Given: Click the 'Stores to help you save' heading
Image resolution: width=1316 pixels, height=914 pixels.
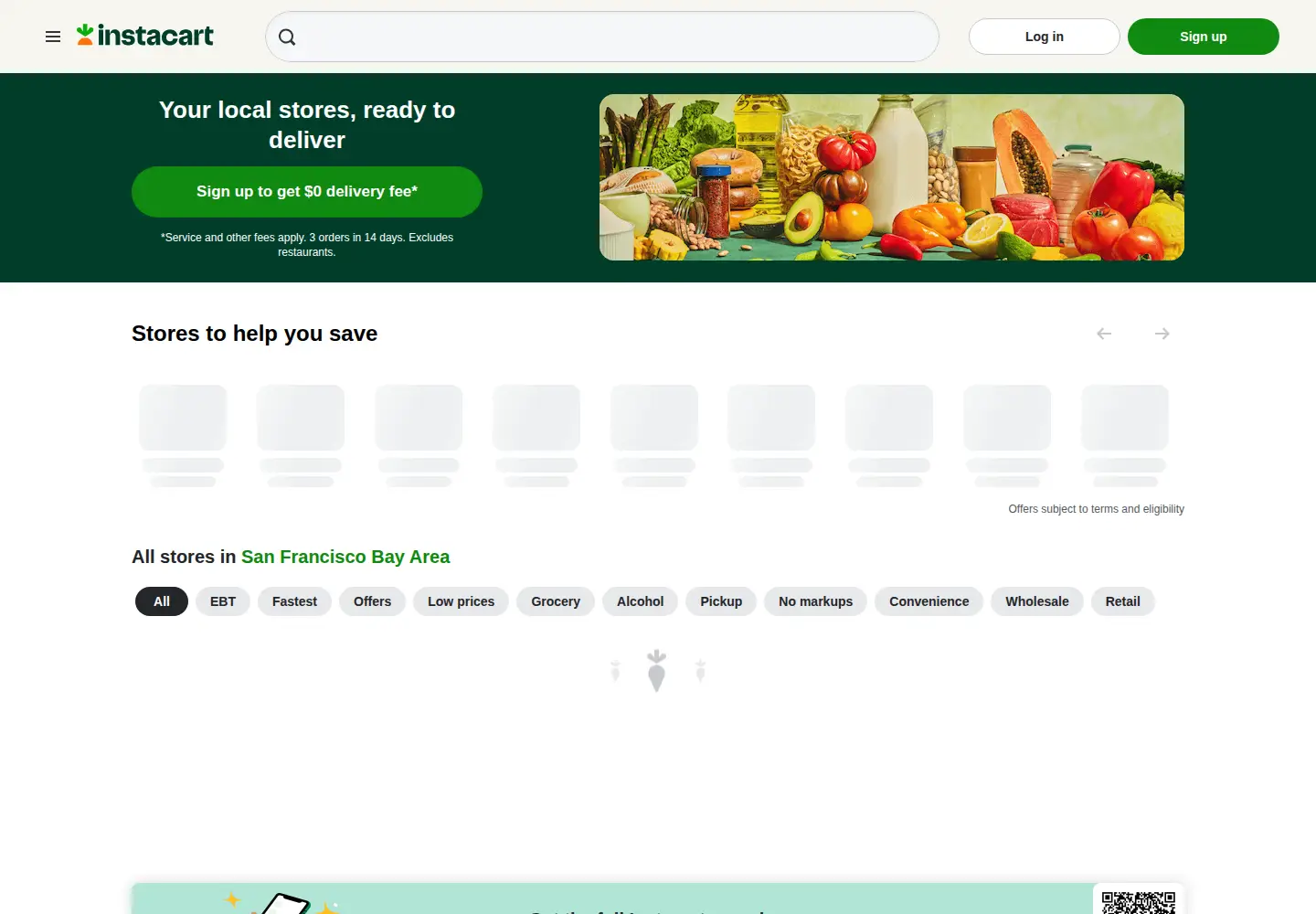Looking at the screenshot, I should click(255, 334).
